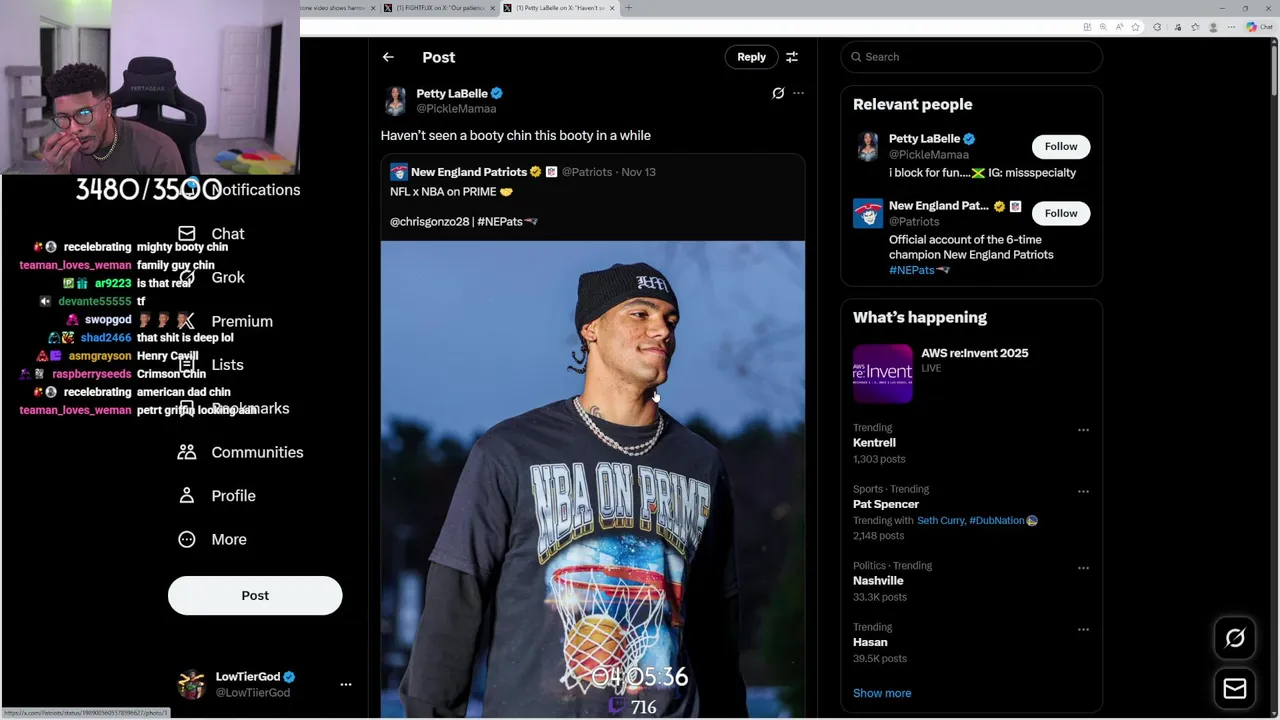Open Profile in the sidebar
This screenshot has height=720, width=1280.
pyautogui.click(x=233, y=496)
